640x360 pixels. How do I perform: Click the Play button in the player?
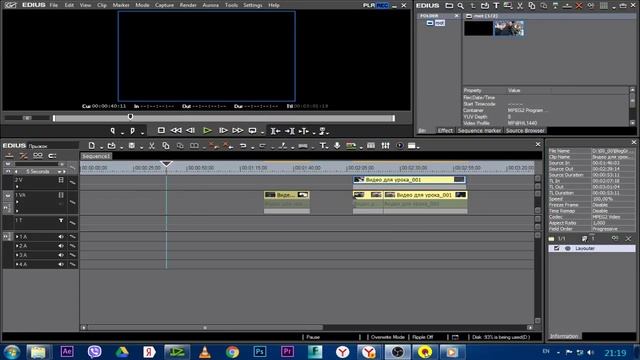207,131
